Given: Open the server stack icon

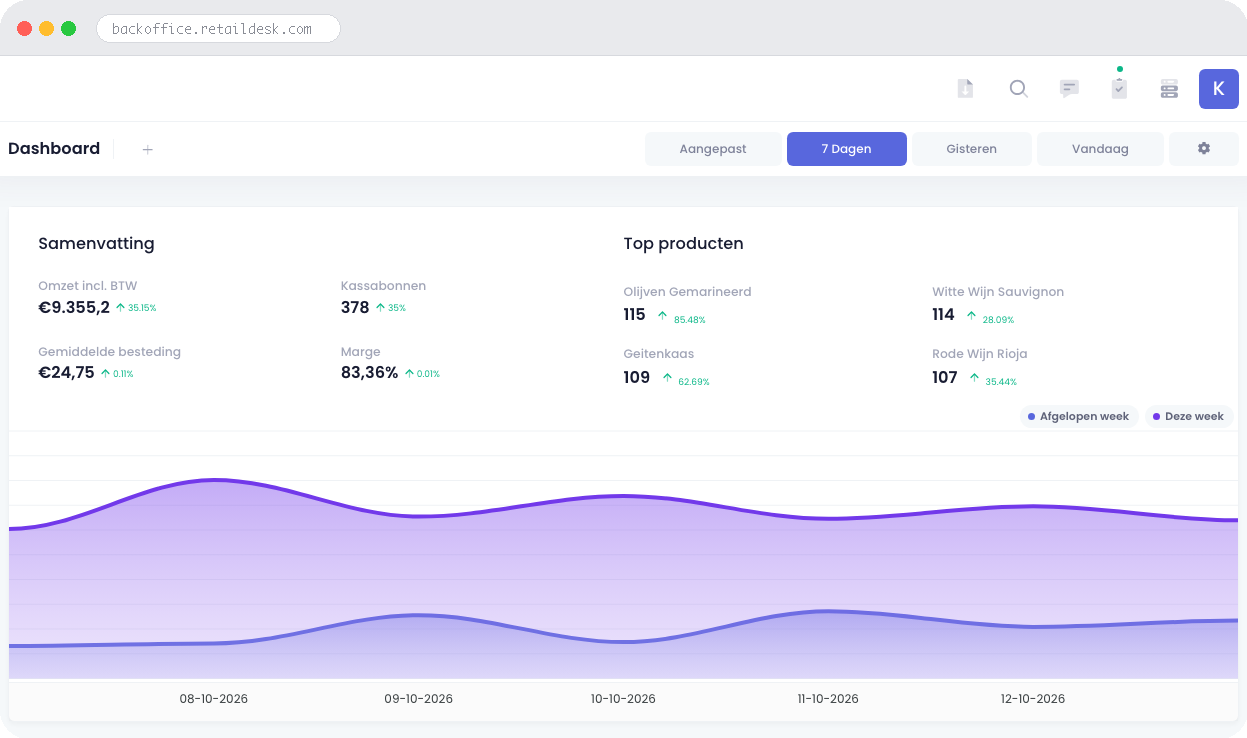Looking at the screenshot, I should (1169, 89).
